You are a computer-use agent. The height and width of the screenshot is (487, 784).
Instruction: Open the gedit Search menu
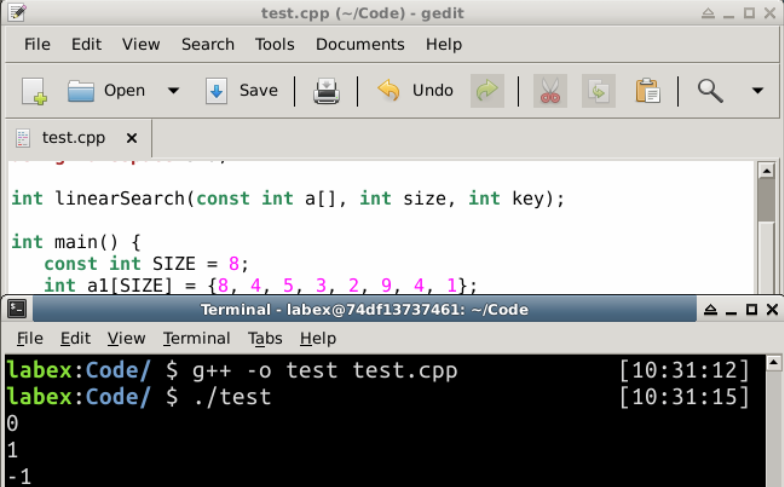pyautogui.click(x=207, y=44)
